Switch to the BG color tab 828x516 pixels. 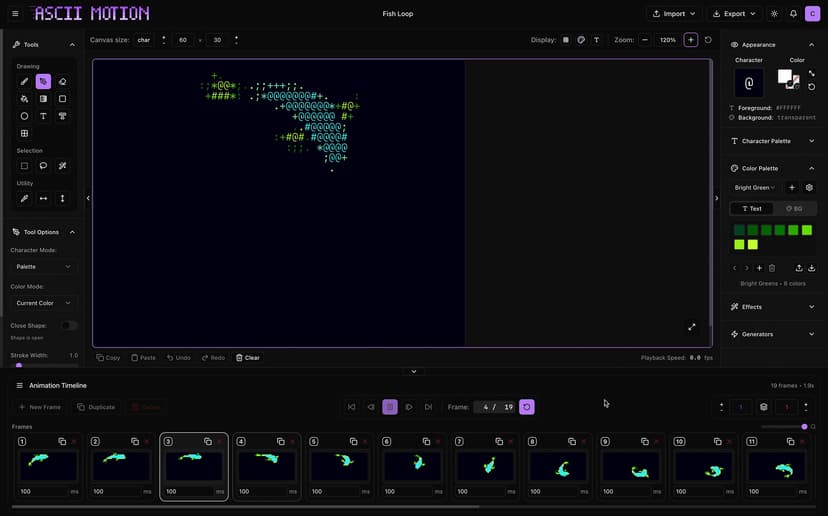click(x=794, y=209)
